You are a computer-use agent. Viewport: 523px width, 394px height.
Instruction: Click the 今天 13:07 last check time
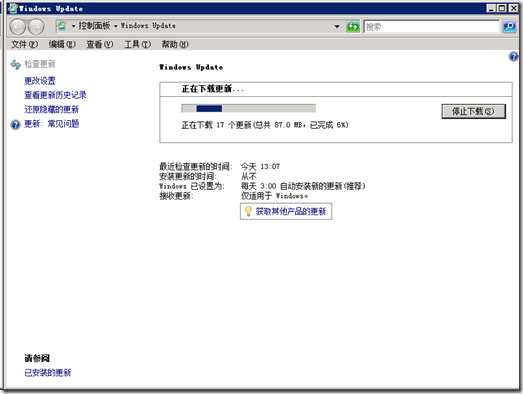(260, 166)
